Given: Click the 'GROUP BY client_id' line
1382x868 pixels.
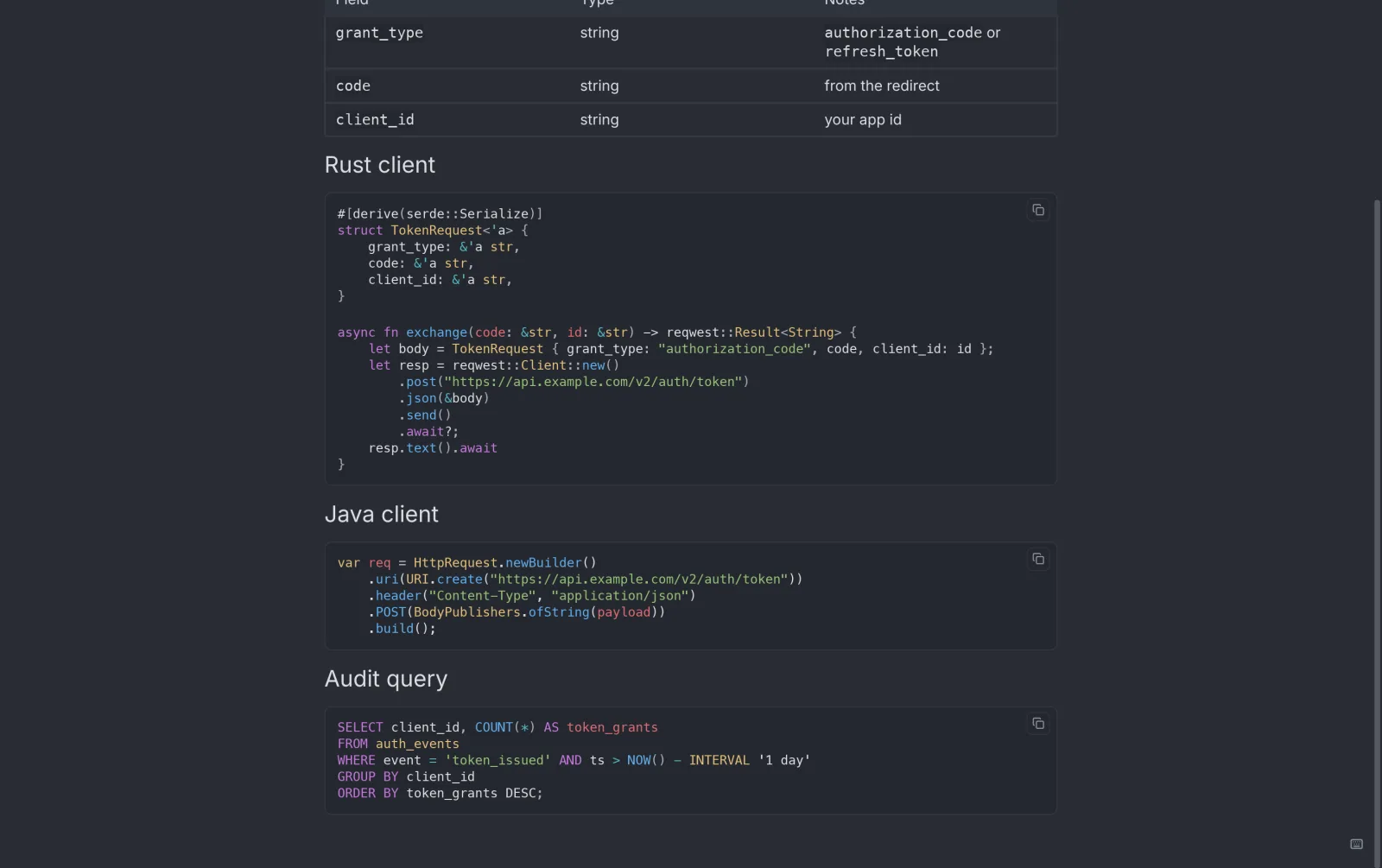Looking at the screenshot, I should point(406,776).
